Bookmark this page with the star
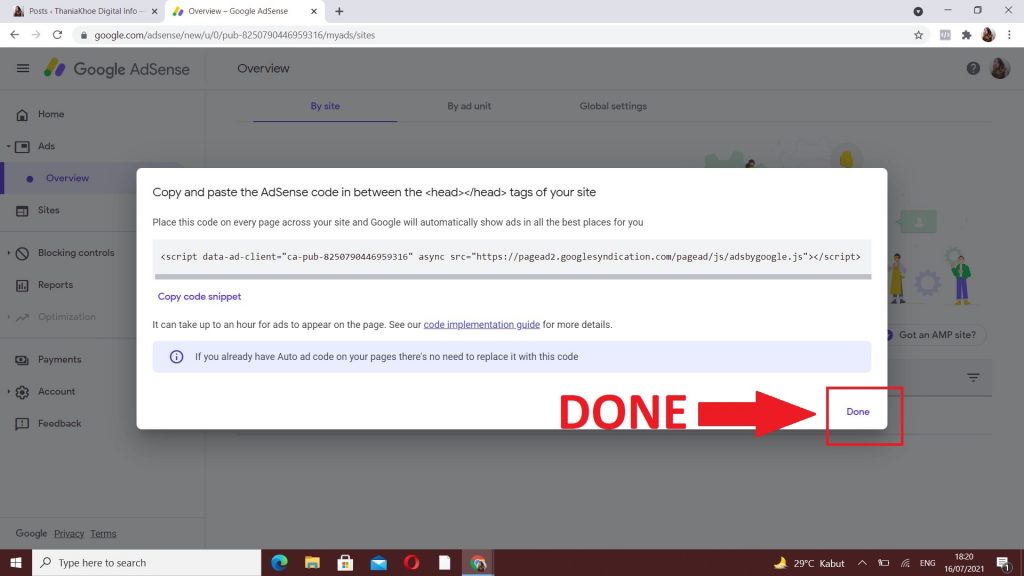The width and height of the screenshot is (1024, 576). pyautogui.click(x=918, y=35)
